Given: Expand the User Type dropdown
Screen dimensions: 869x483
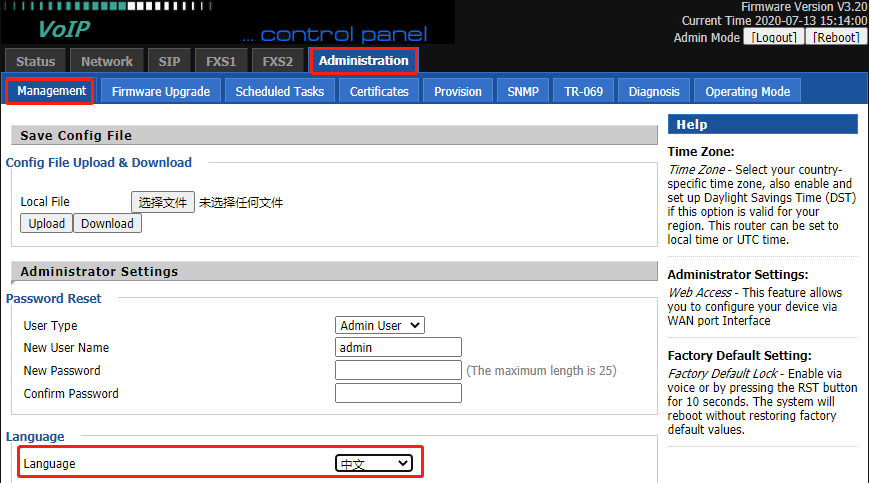Looking at the screenshot, I should (x=380, y=325).
